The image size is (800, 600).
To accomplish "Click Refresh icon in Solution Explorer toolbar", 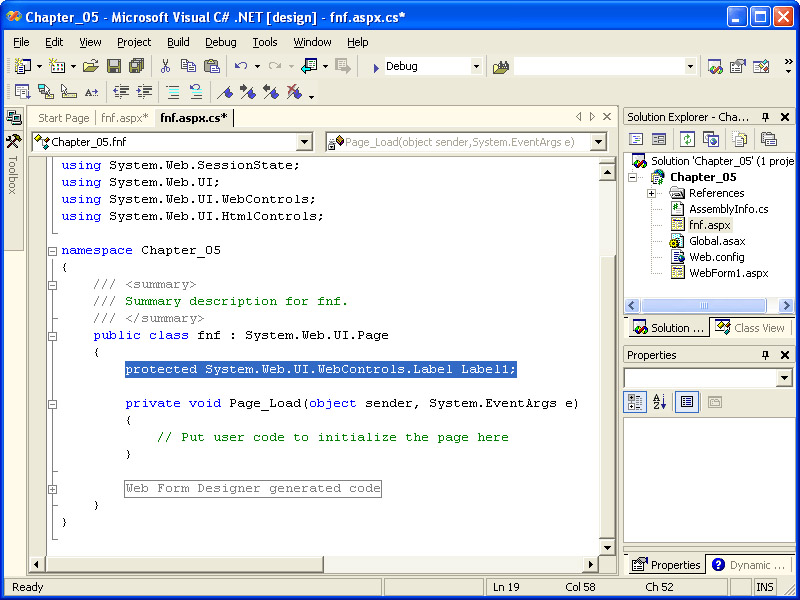I will coord(688,139).
